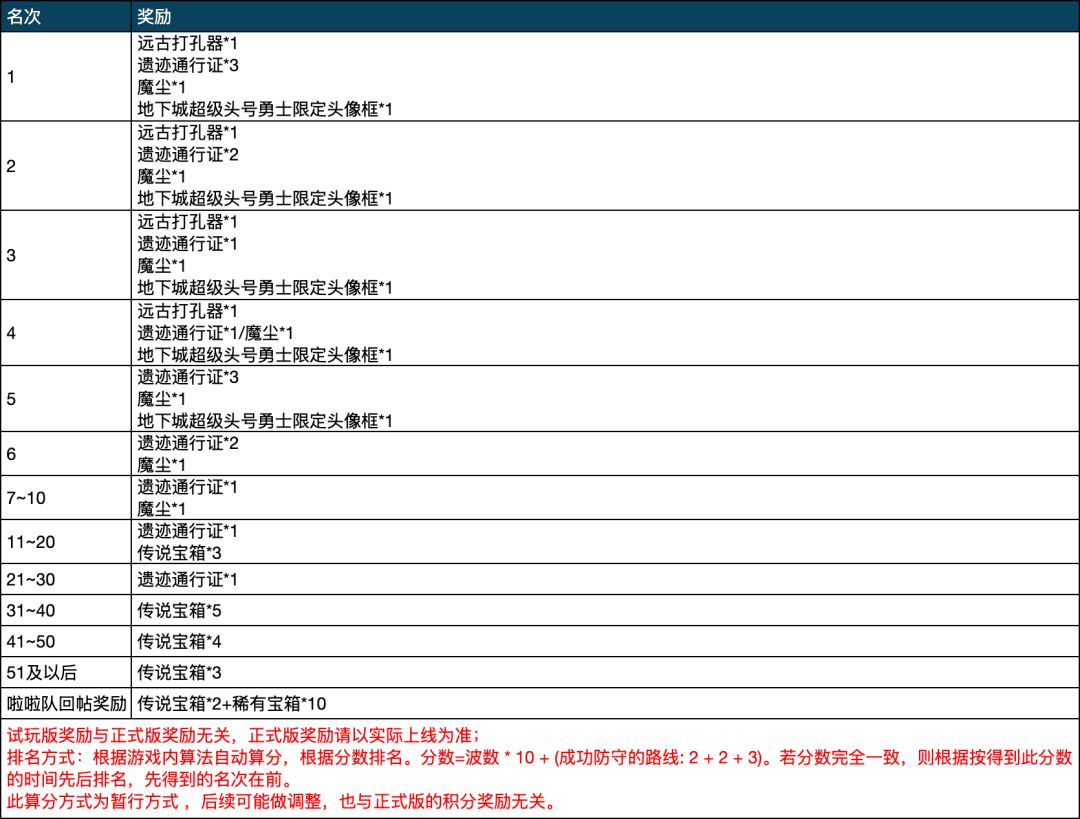Select the 31~40 rank cell
1080x819 pixels.
point(65,610)
